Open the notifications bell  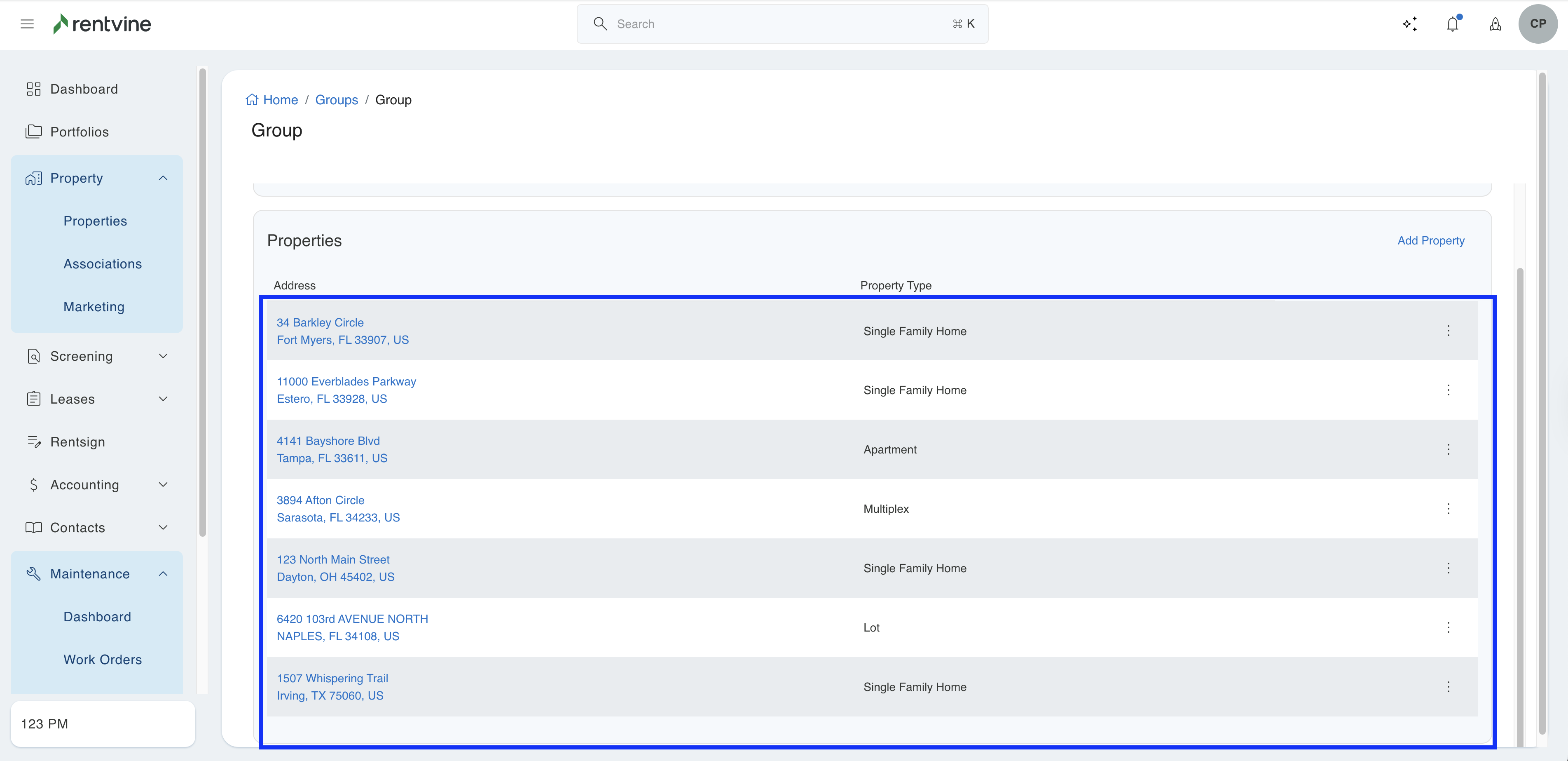coord(1453,24)
